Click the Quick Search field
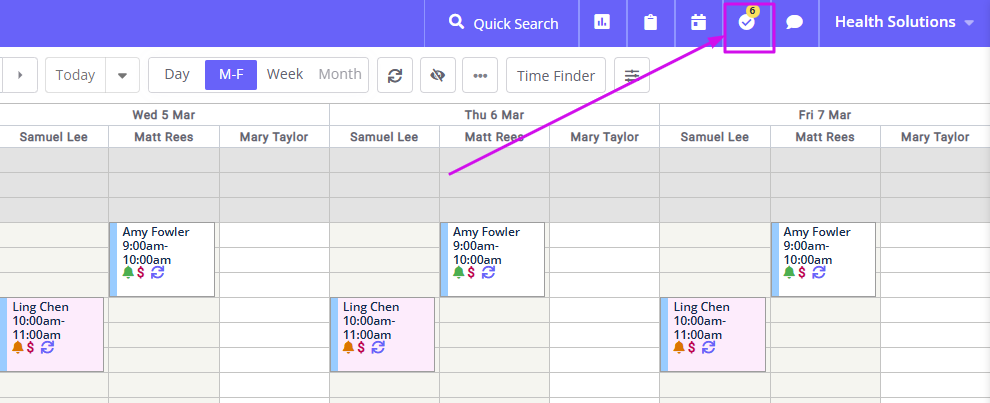 tap(502, 23)
